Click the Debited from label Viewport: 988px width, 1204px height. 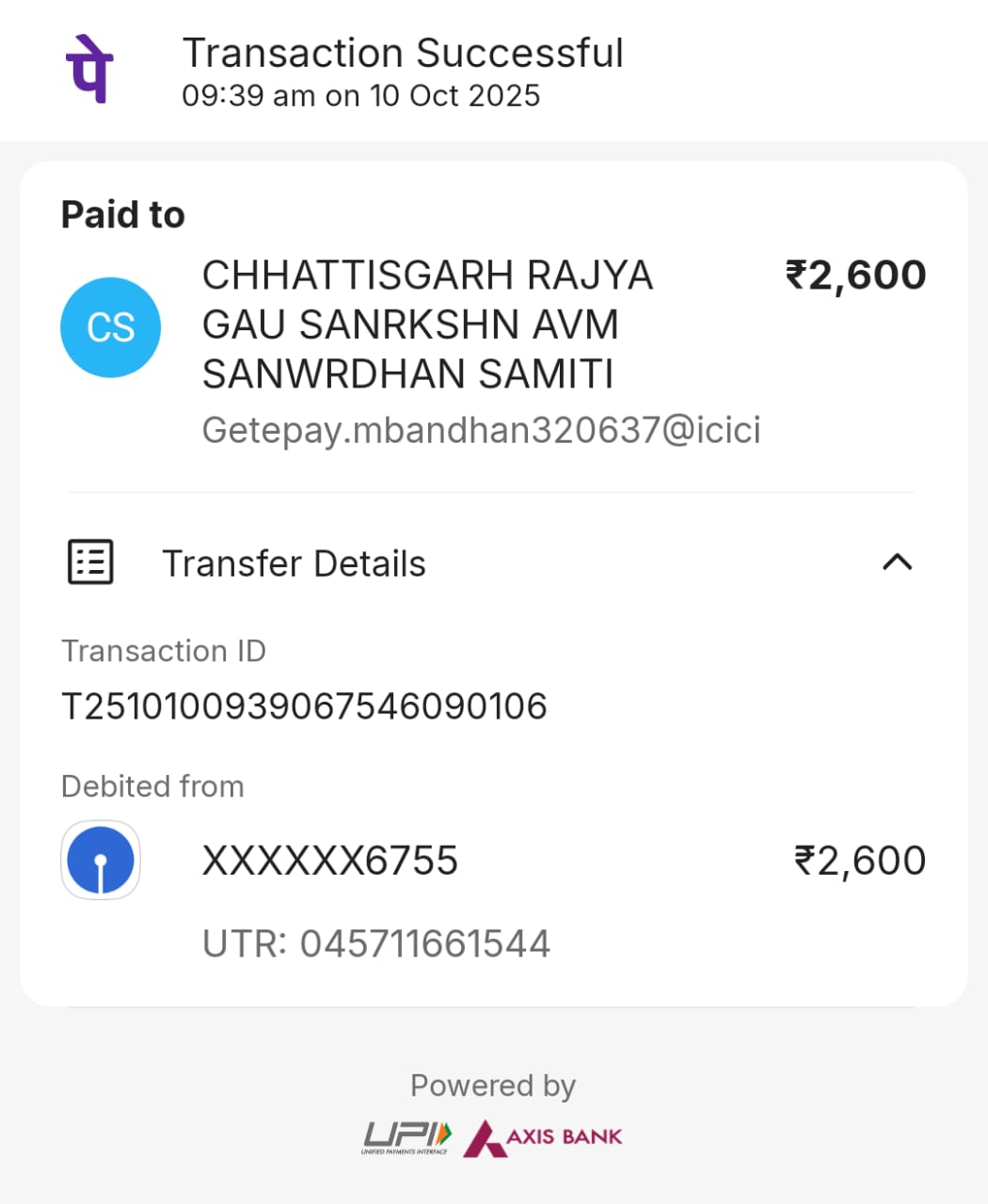152,786
